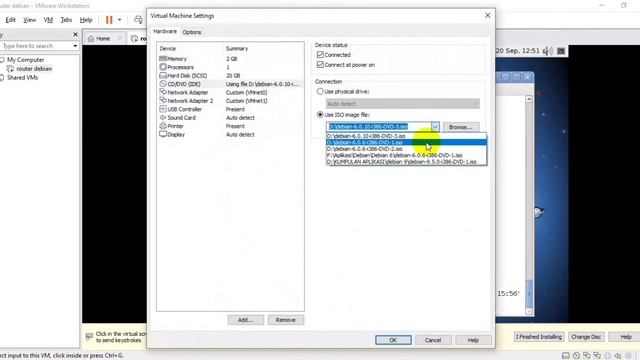640x360 pixels.
Task: Switch to the Hardware tab
Action: click(x=165, y=31)
